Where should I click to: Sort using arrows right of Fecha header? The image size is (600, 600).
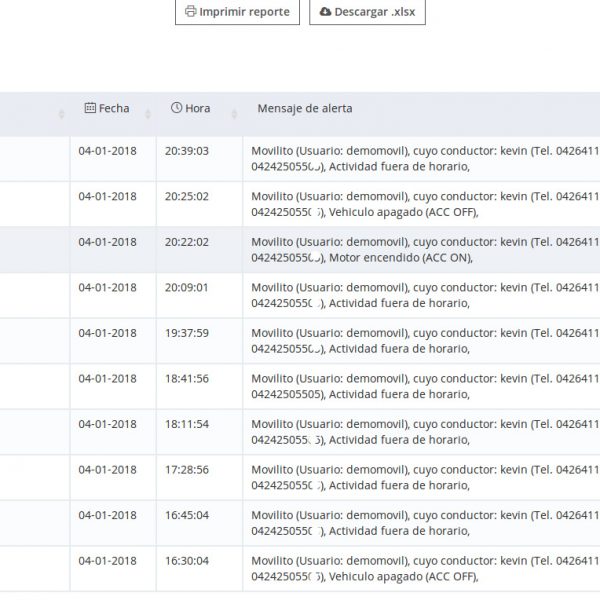coord(147,114)
